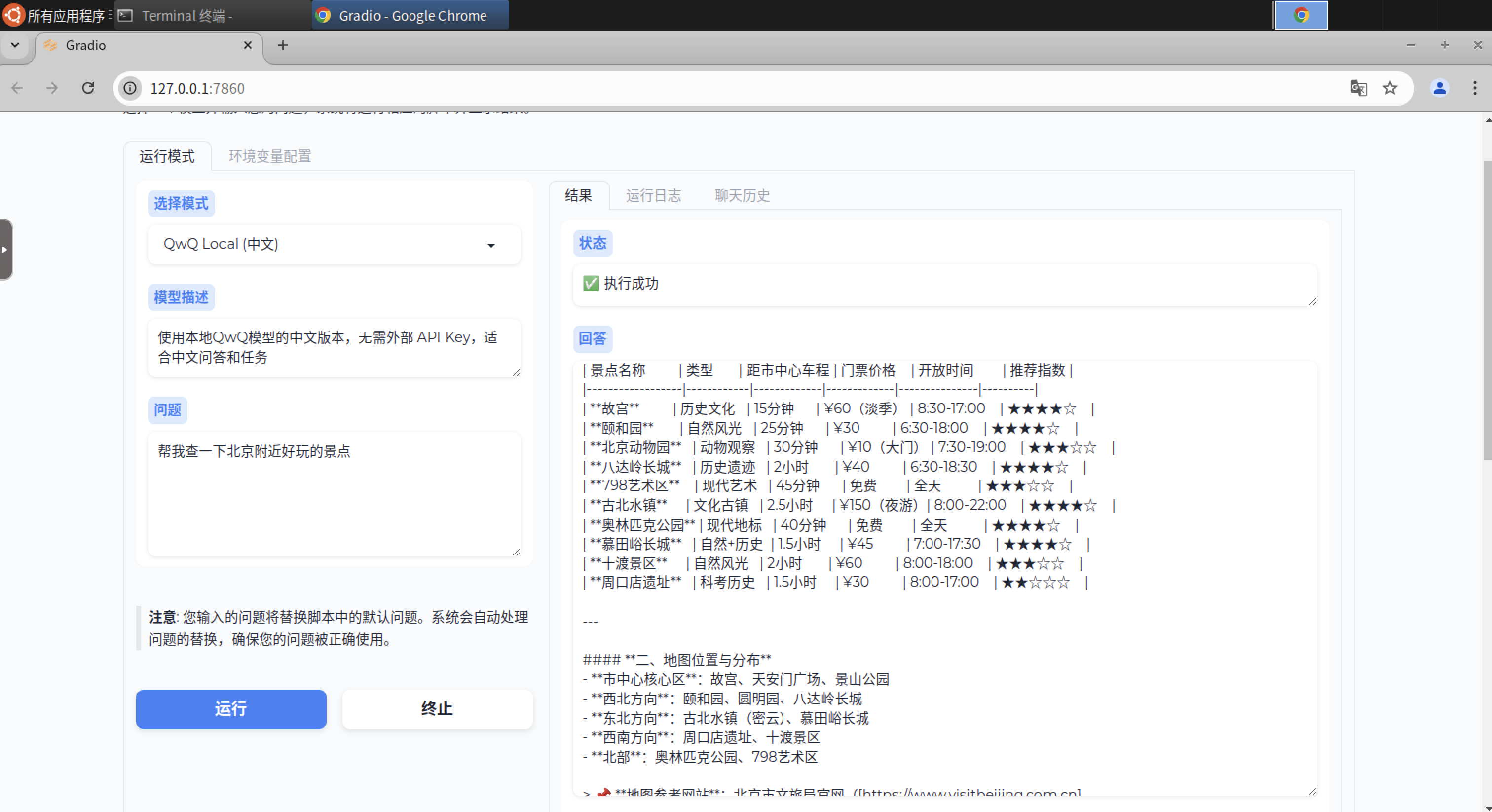Click the 二、地图位置与分布 heading text
The image size is (1492, 812).
703,660
